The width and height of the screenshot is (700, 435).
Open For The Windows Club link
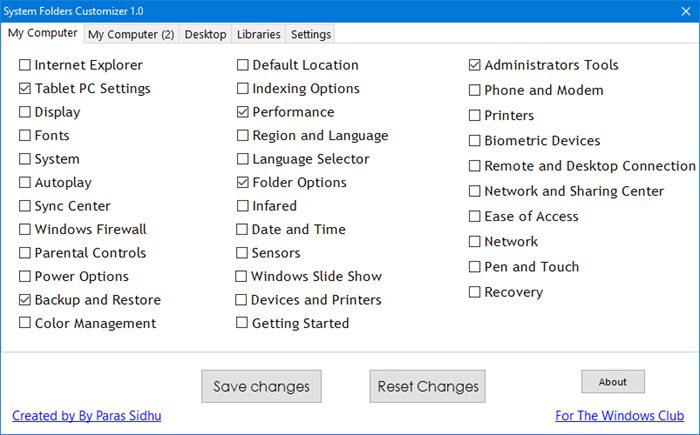pyautogui.click(x=620, y=416)
